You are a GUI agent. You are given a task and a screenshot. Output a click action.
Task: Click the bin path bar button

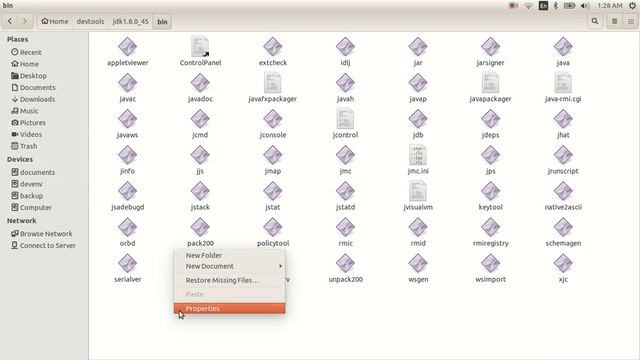[x=162, y=21]
